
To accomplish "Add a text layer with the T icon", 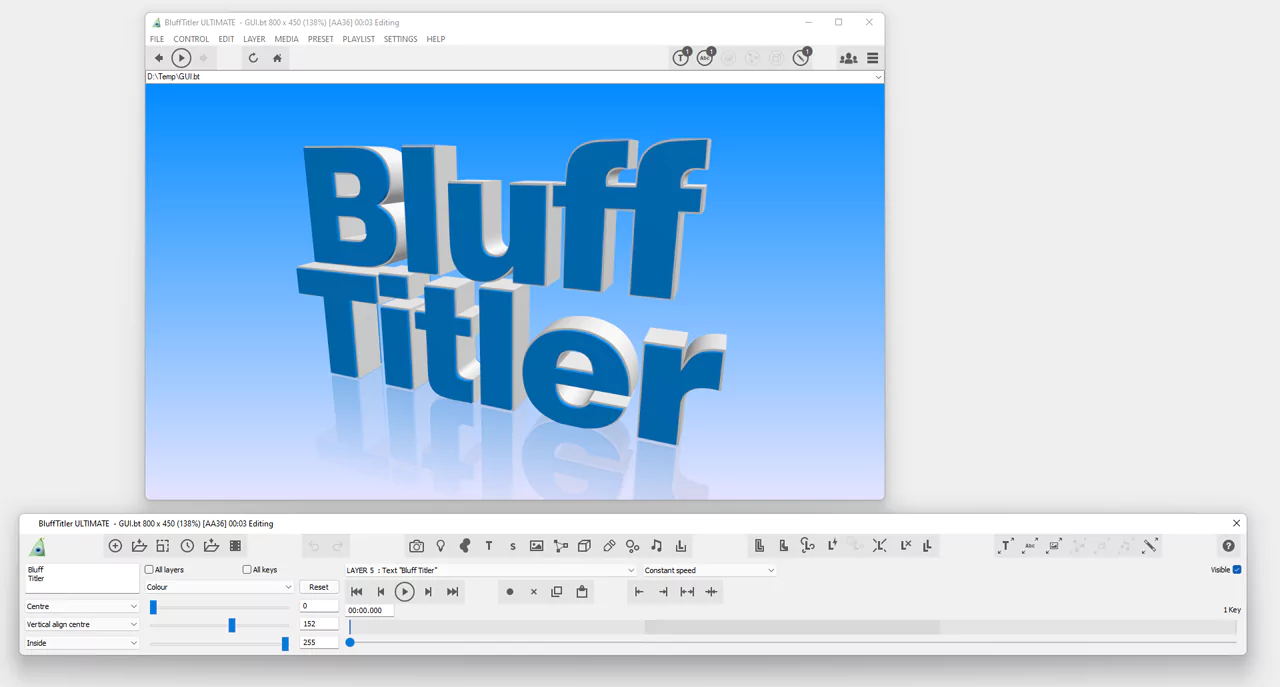I will coord(488,545).
